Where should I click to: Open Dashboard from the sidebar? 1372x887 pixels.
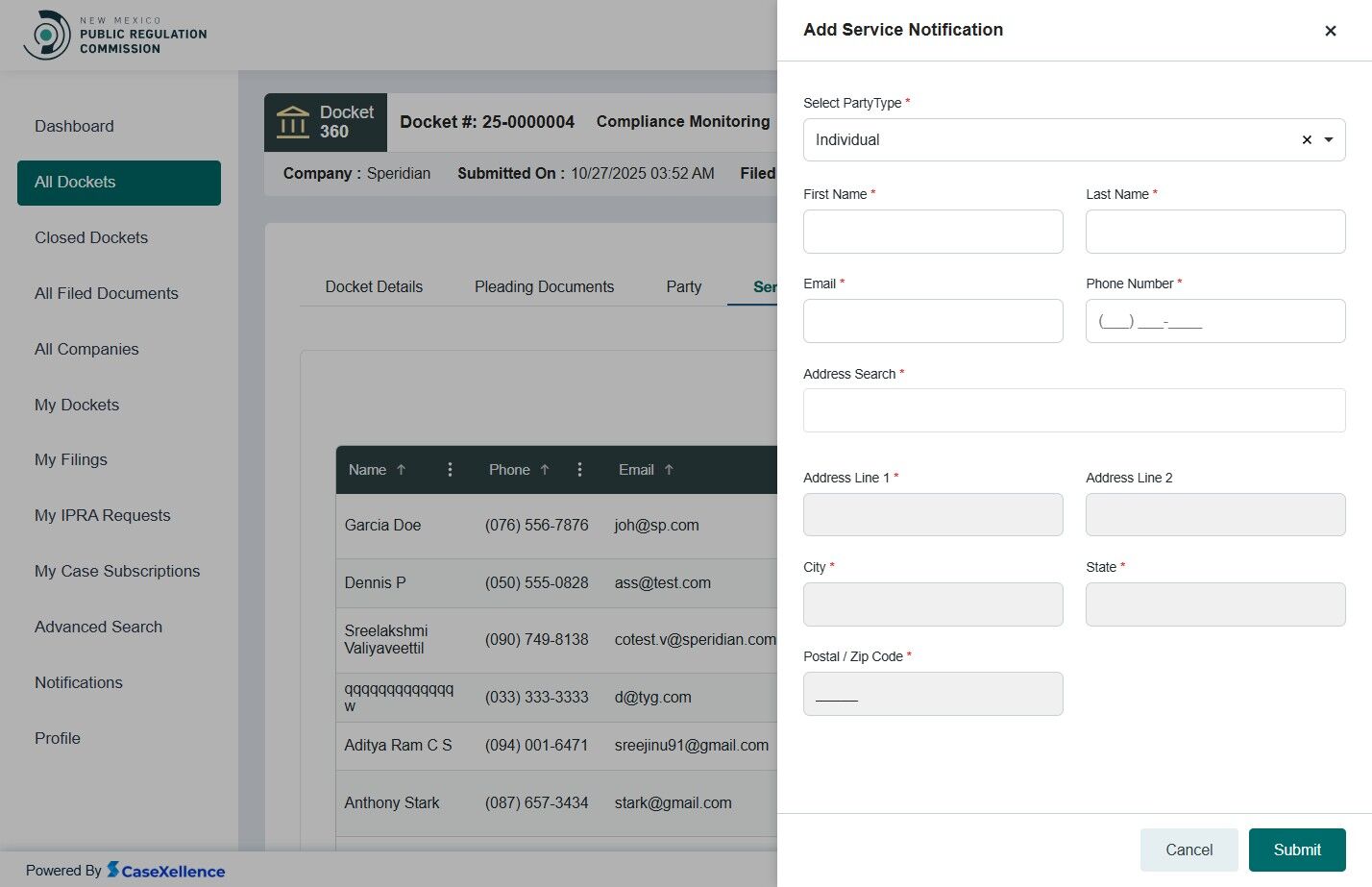[74, 126]
